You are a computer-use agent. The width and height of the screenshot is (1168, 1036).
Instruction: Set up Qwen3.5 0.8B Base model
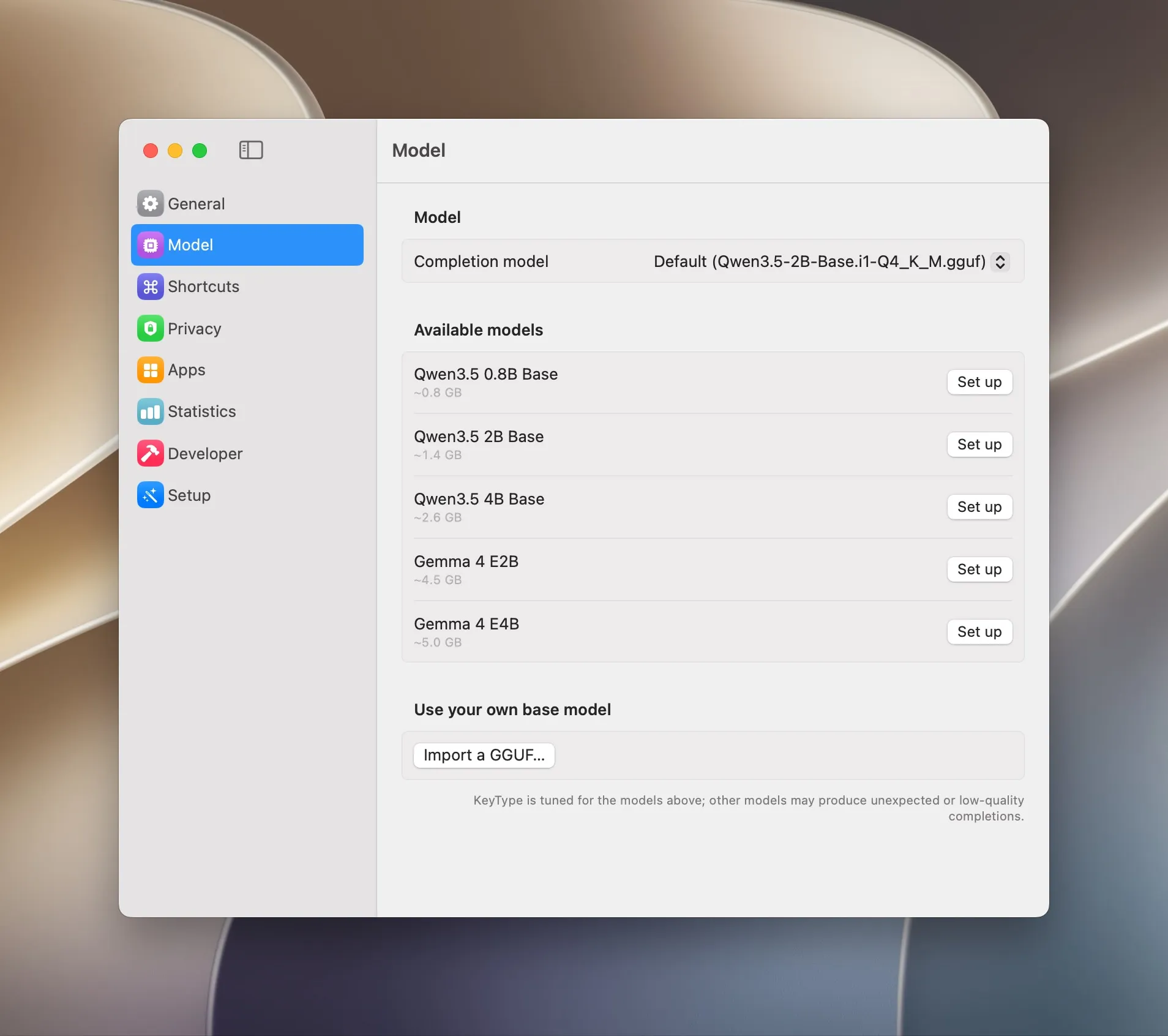[979, 382]
